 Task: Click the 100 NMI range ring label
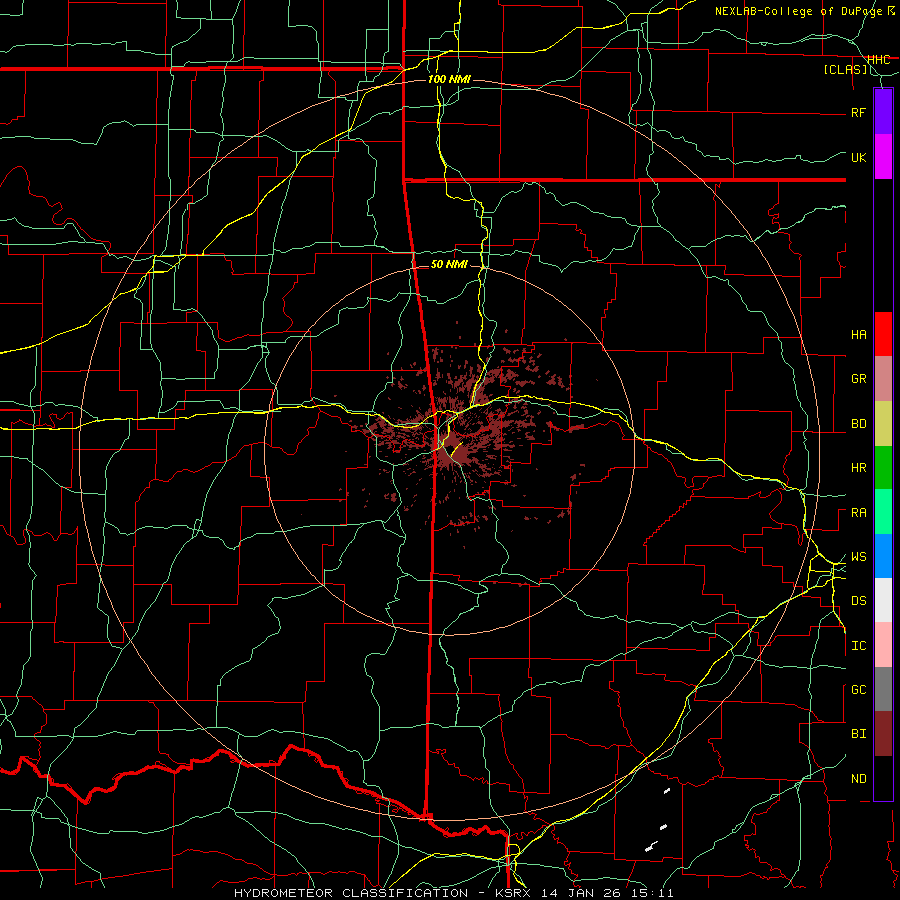click(449, 79)
